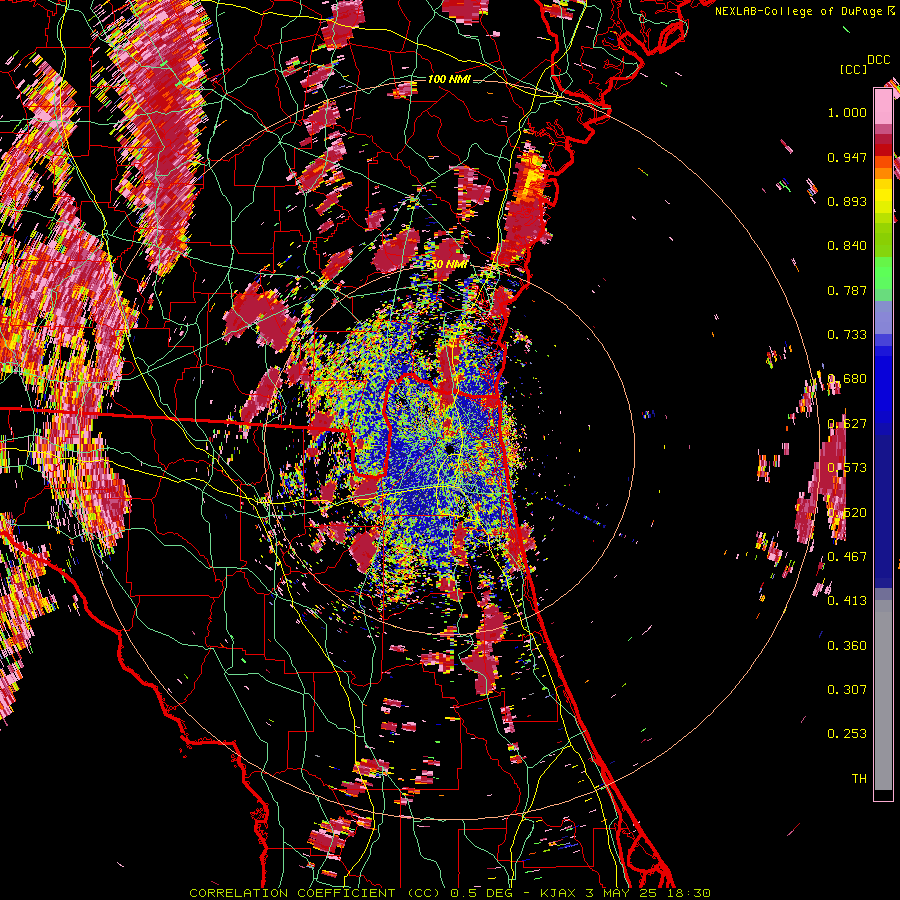The height and width of the screenshot is (900, 900).
Task: Click the 0.840 scale value
Action: click(847, 246)
